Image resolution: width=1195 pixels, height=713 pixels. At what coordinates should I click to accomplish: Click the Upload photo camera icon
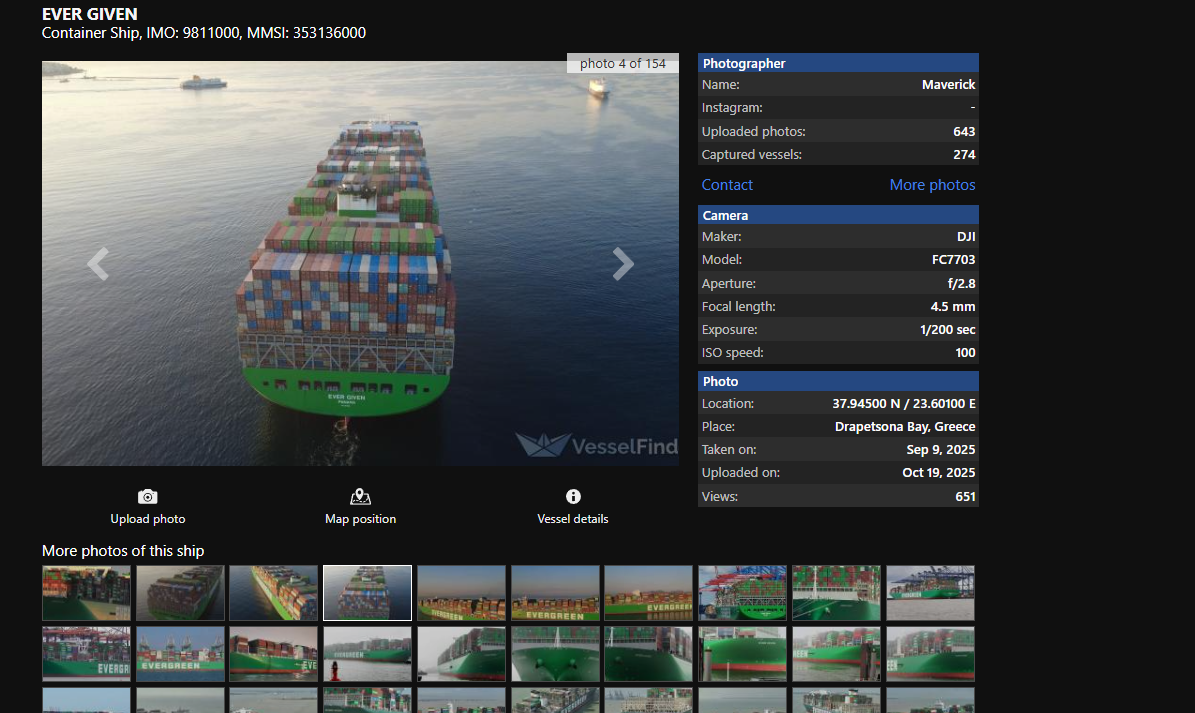tap(148, 497)
